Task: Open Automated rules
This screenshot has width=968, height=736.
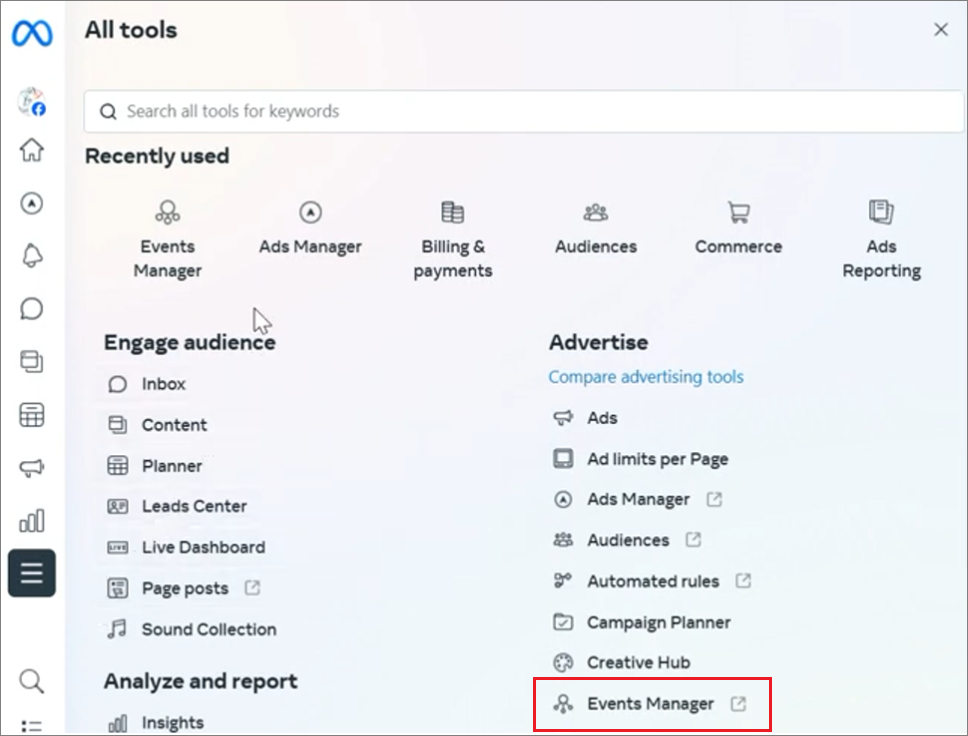Action: 652,581
